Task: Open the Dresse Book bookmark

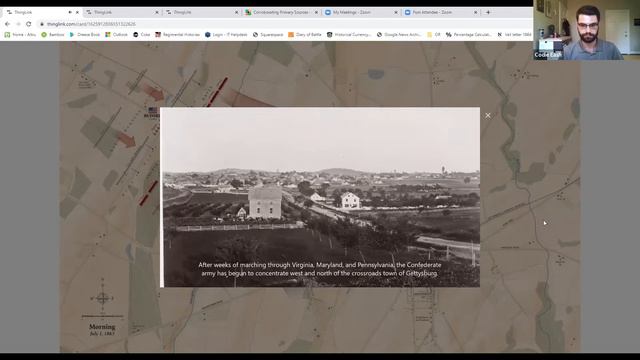Action: [x=84, y=35]
